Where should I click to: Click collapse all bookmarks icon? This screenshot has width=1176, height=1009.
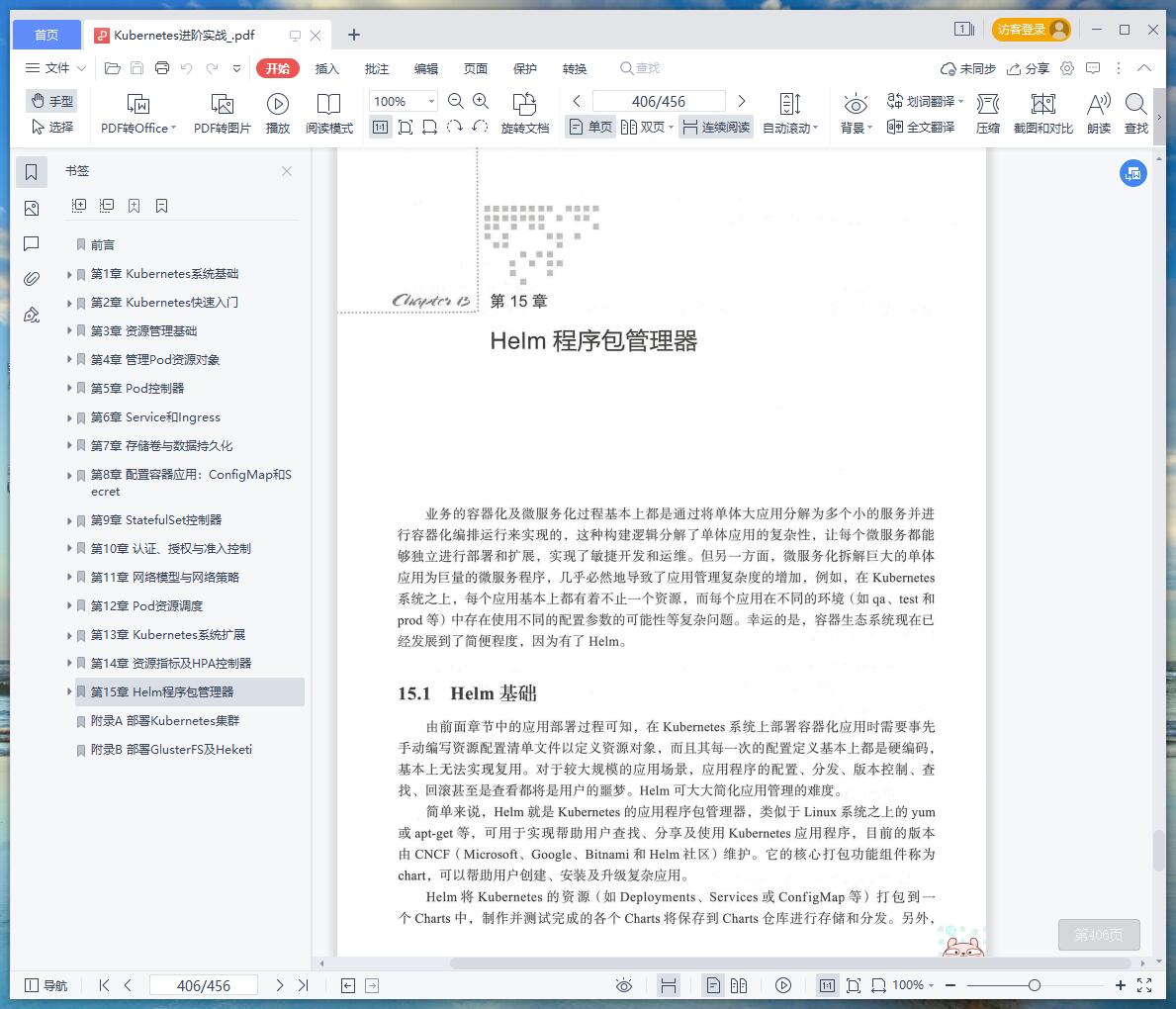[107, 206]
